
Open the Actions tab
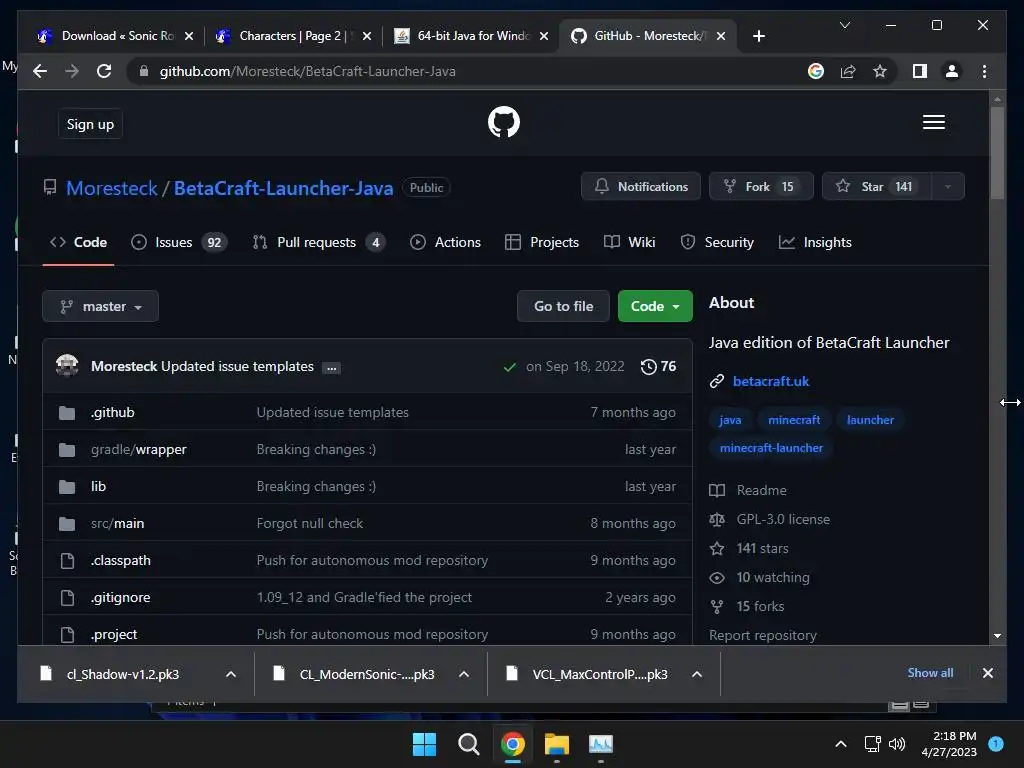(x=445, y=242)
